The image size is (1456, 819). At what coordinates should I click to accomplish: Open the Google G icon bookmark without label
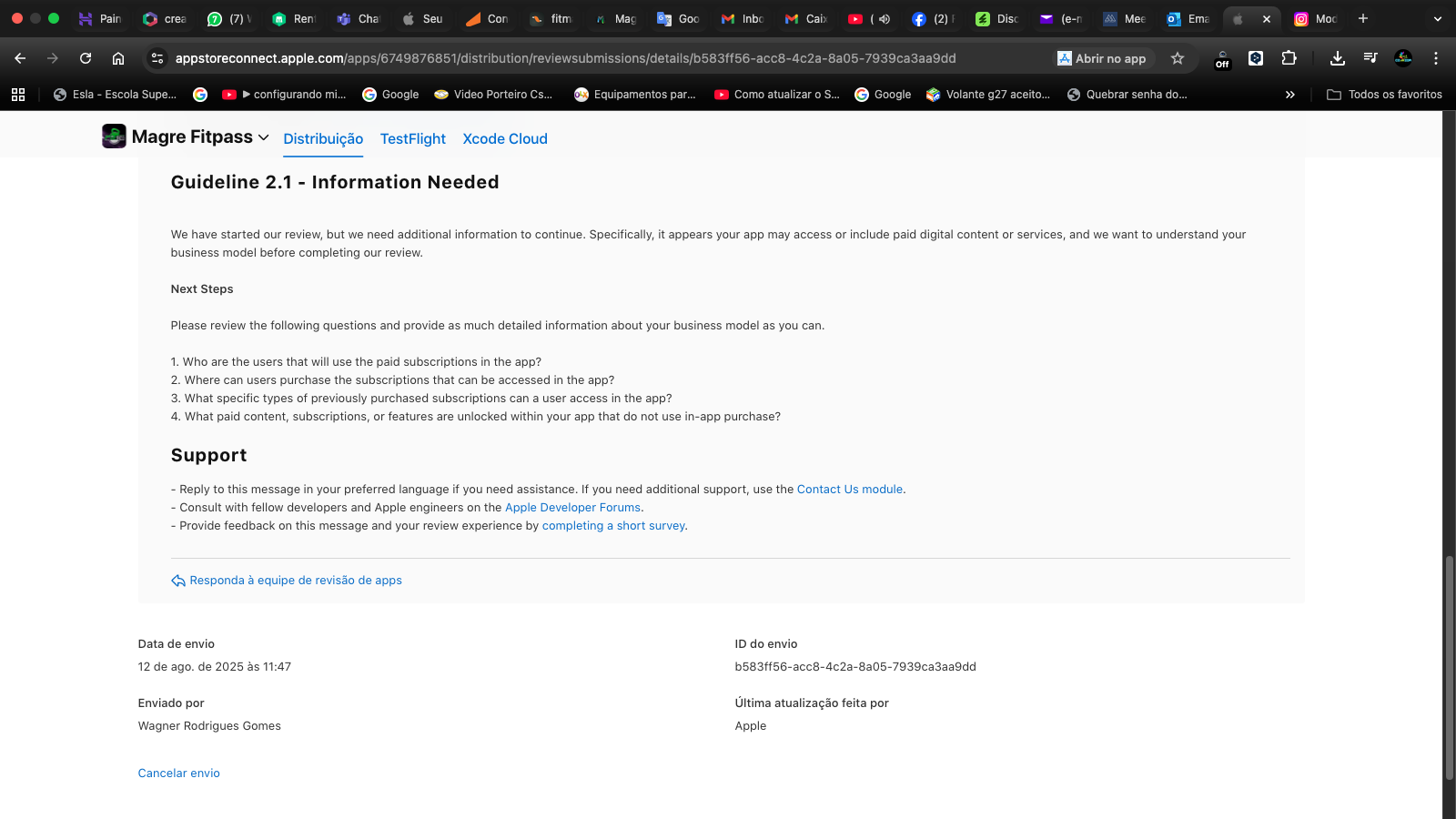point(200,95)
